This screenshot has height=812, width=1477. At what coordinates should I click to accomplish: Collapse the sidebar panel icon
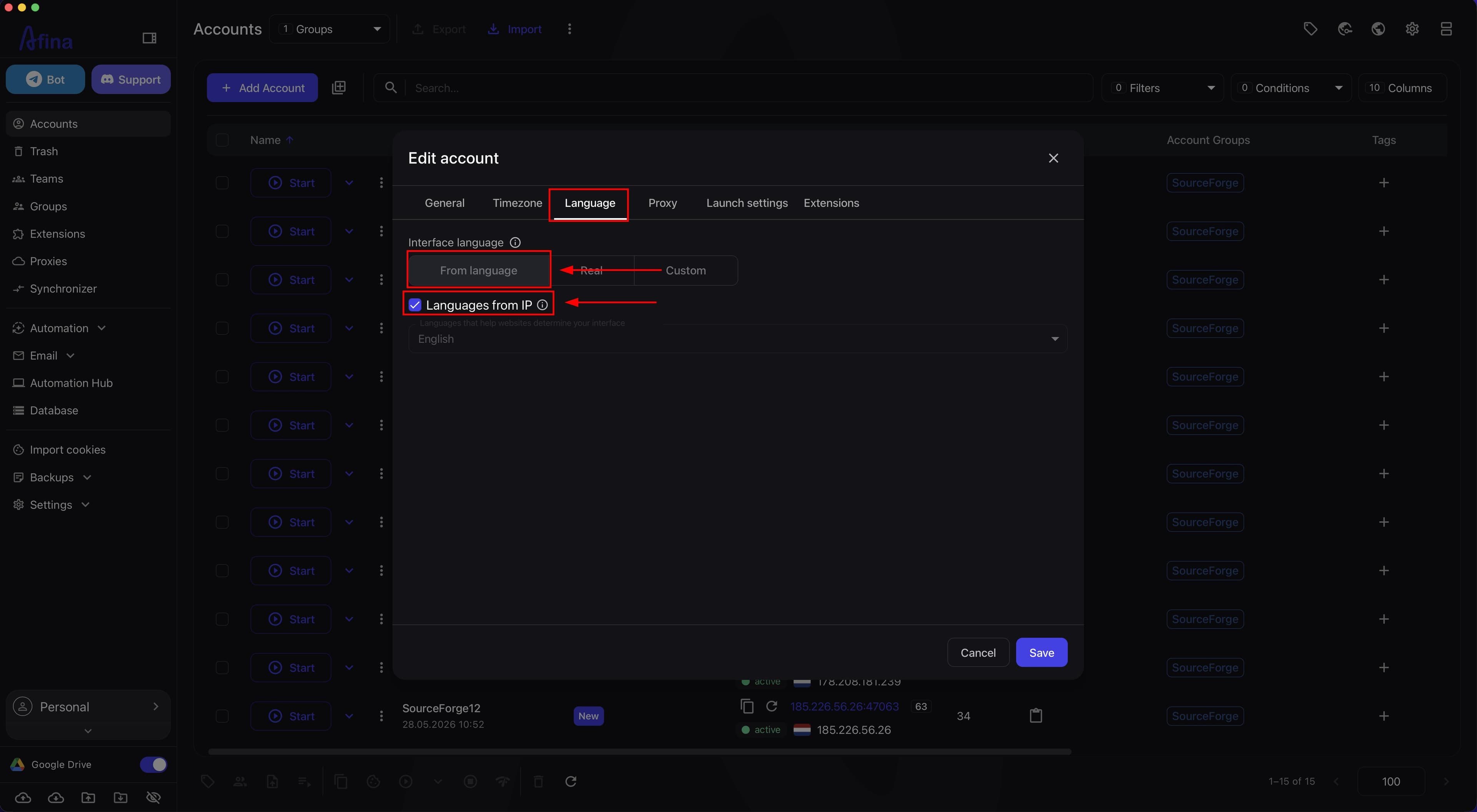click(x=149, y=38)
